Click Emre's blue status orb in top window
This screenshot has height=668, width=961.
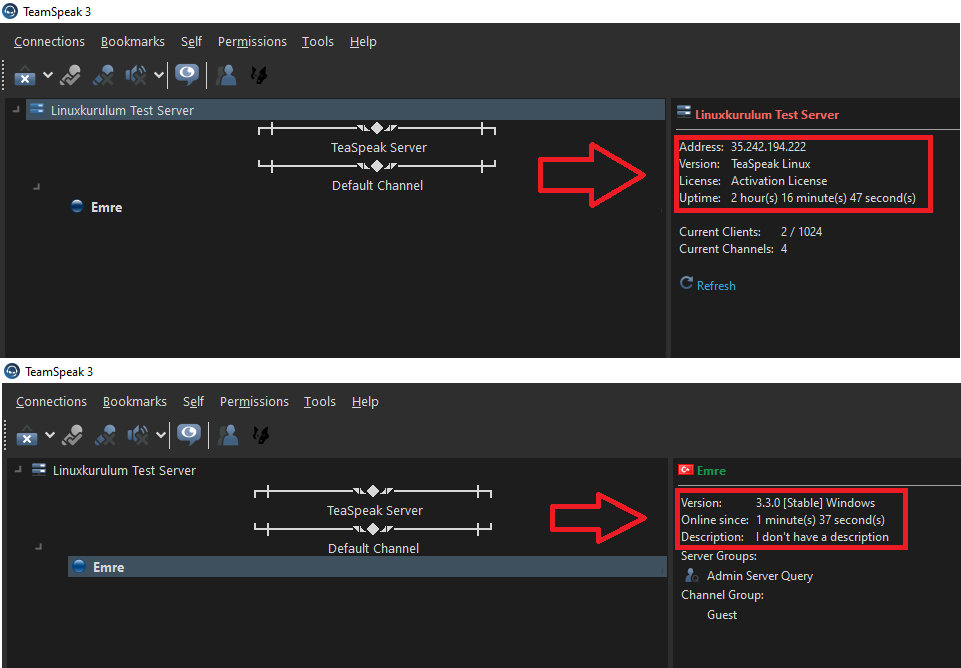point(77,206)
